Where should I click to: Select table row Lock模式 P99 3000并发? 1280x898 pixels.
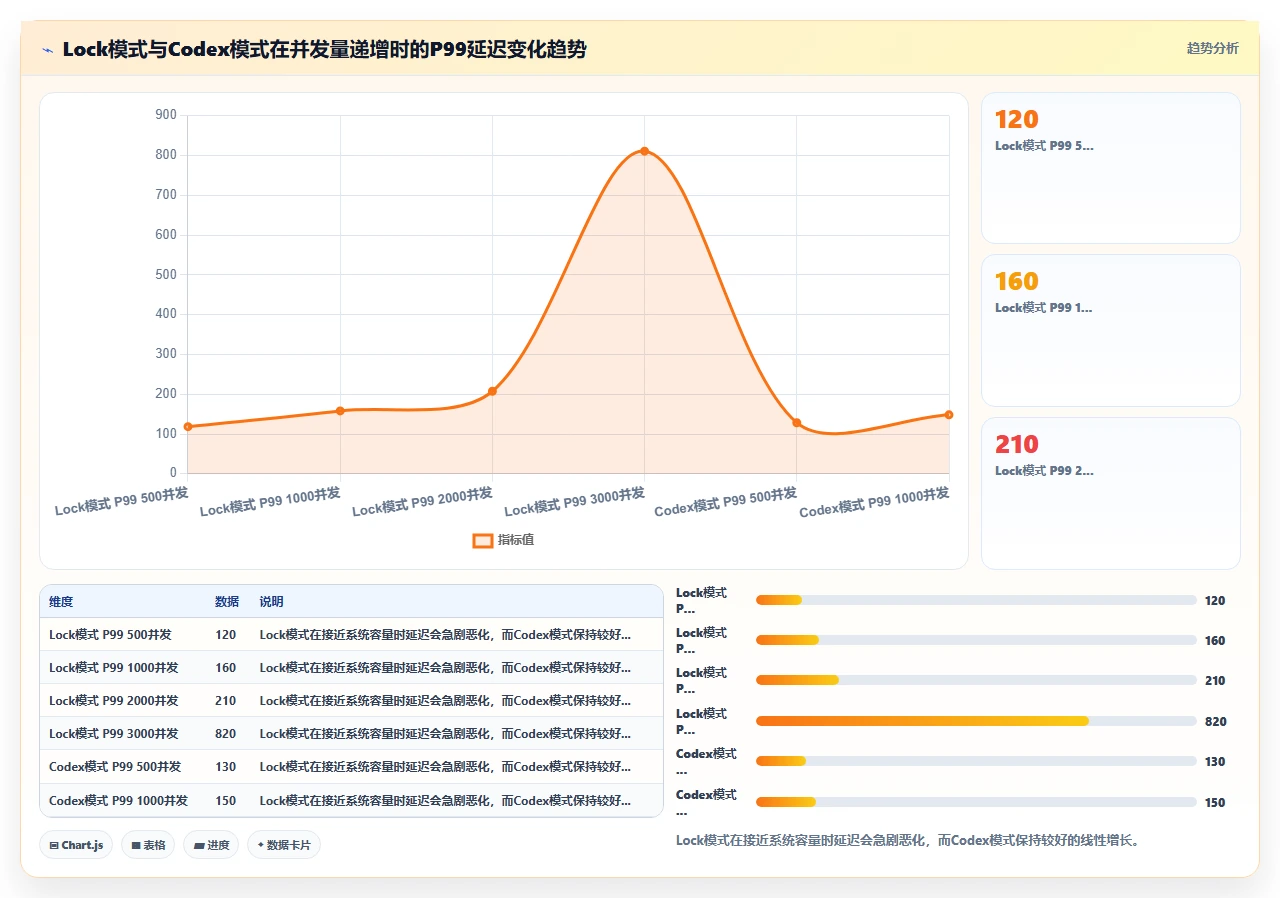click(x=351, y=734)
